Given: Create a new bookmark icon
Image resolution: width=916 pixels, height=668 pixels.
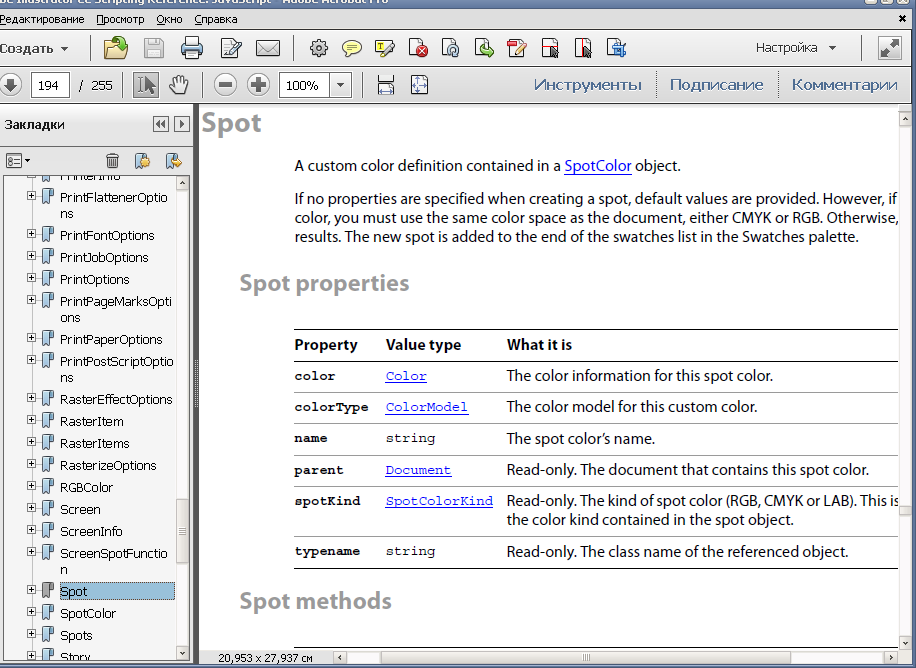Looking at the screenshot, I should [142, 160].
